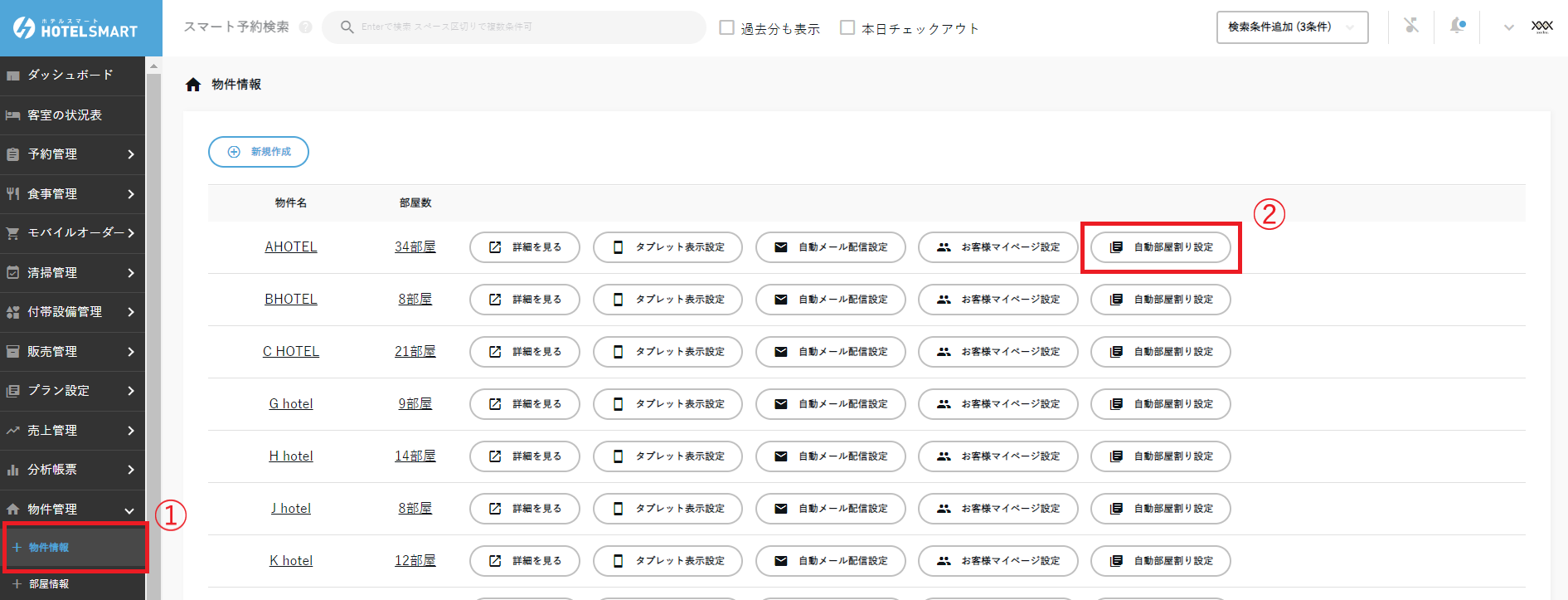
Task: Open the AHOTEL property link
Action: (x=290, y=247)
